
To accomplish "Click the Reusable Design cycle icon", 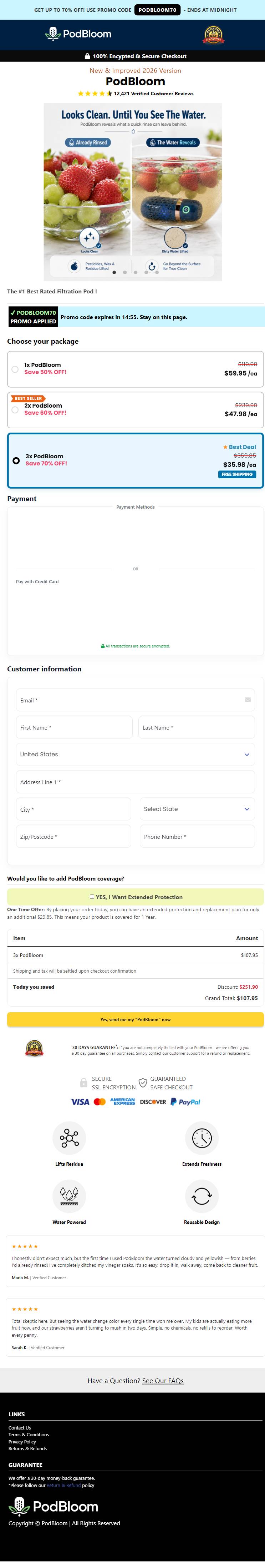I will click(x=202, y=1196).
